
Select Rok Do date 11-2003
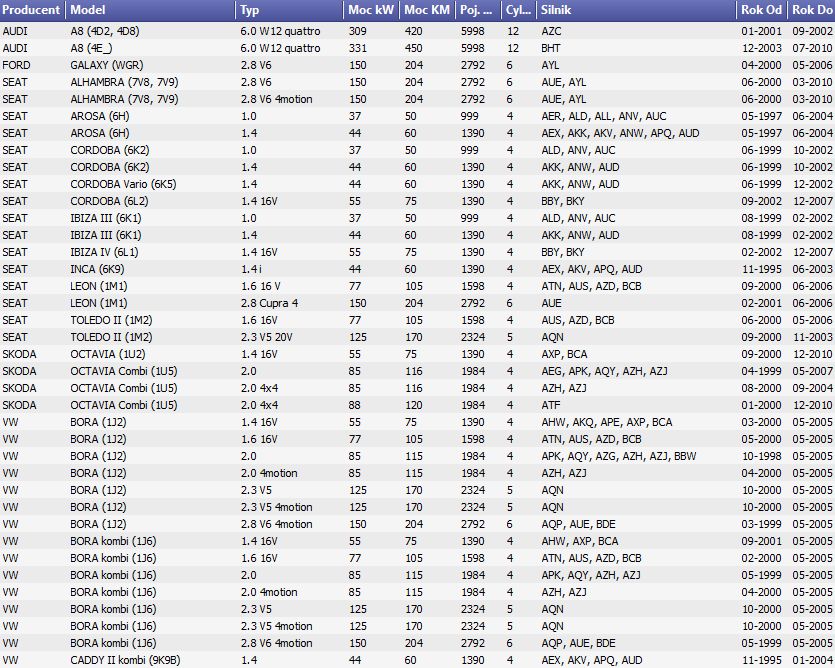point(812,338)
